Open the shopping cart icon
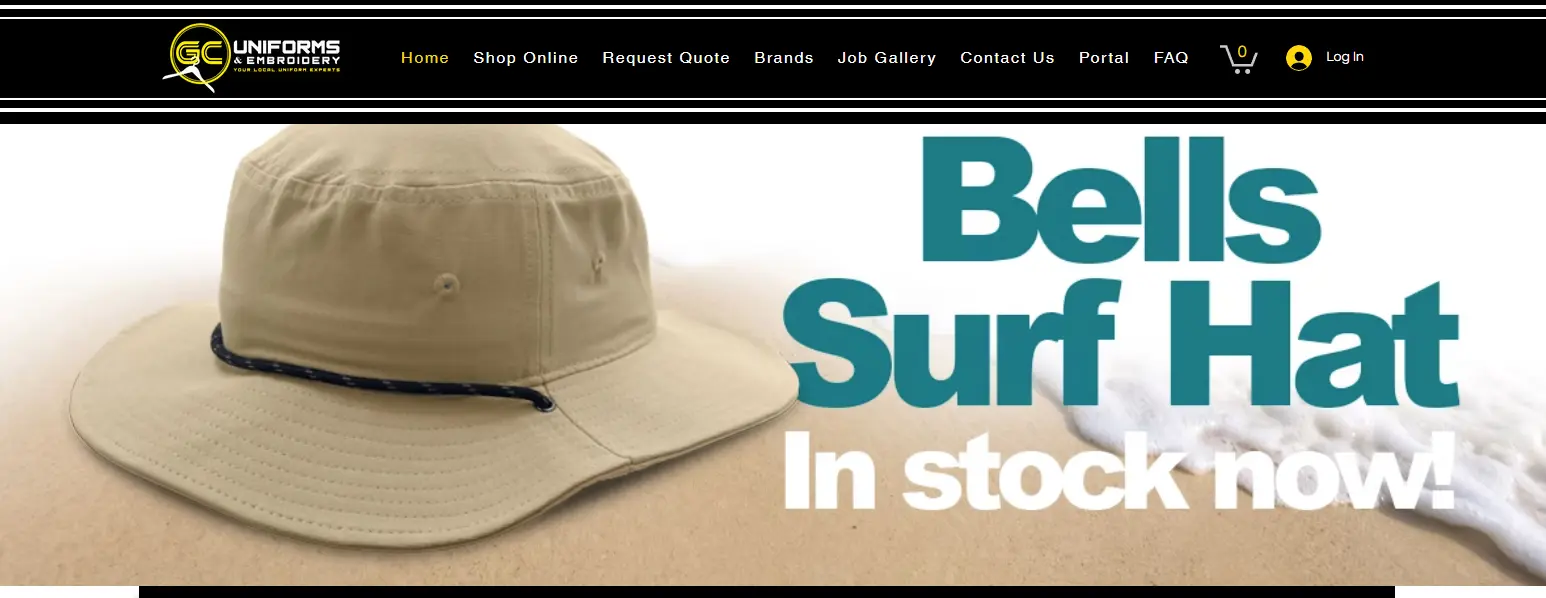Screen dimensions: 1546x598 coord(1238,60)
